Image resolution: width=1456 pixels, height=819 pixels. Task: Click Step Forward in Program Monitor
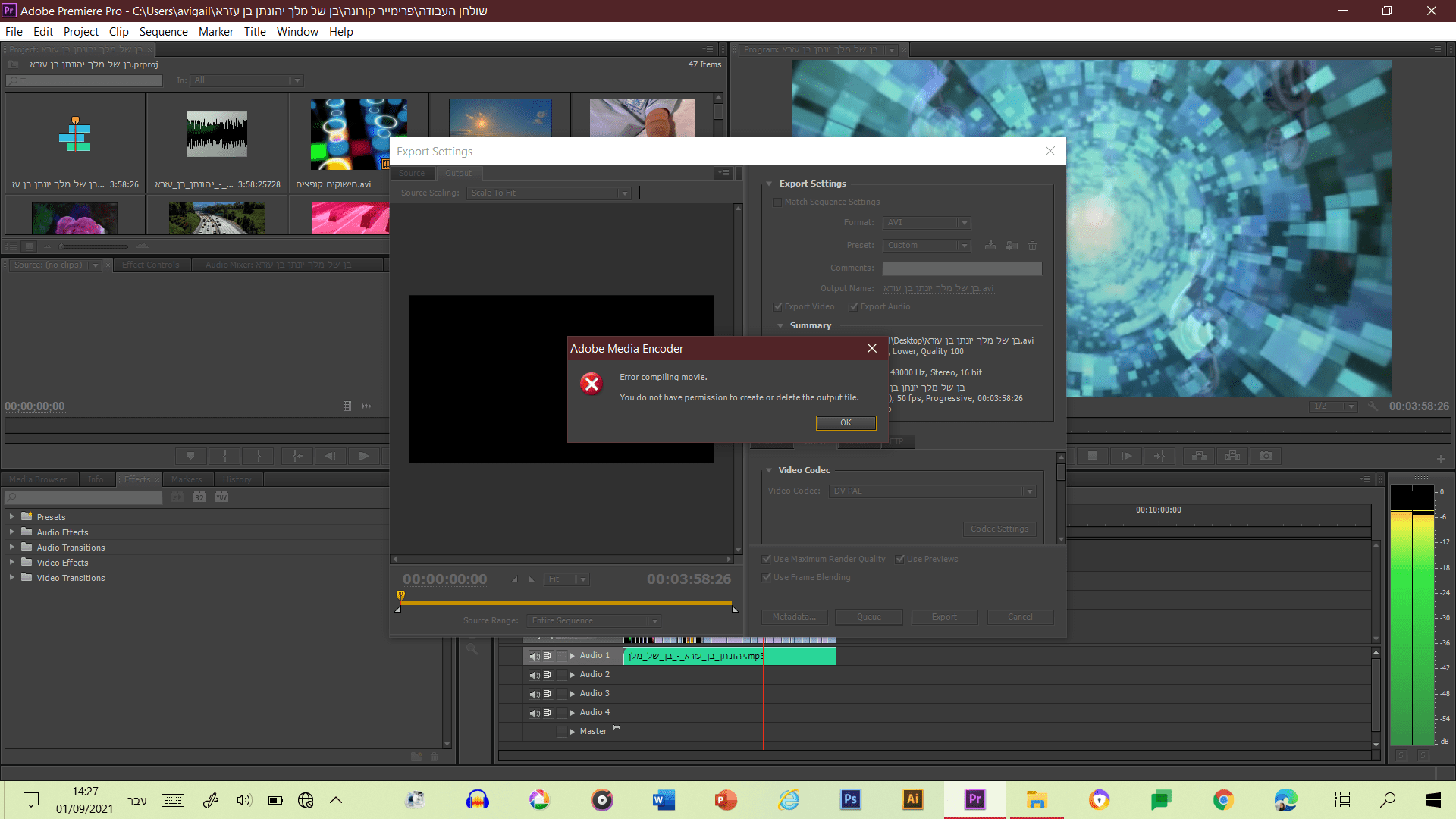point(1126,456)
